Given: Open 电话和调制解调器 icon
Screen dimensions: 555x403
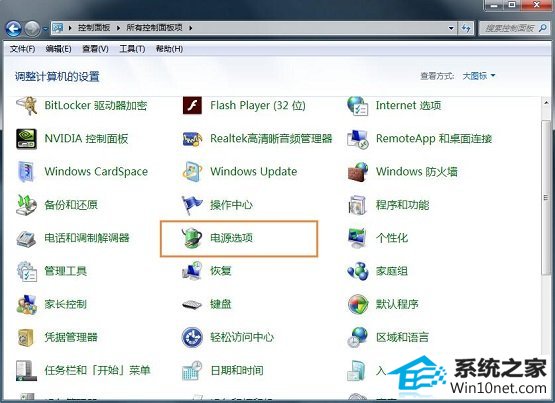Looking at the screenshot, I should 26,238.
